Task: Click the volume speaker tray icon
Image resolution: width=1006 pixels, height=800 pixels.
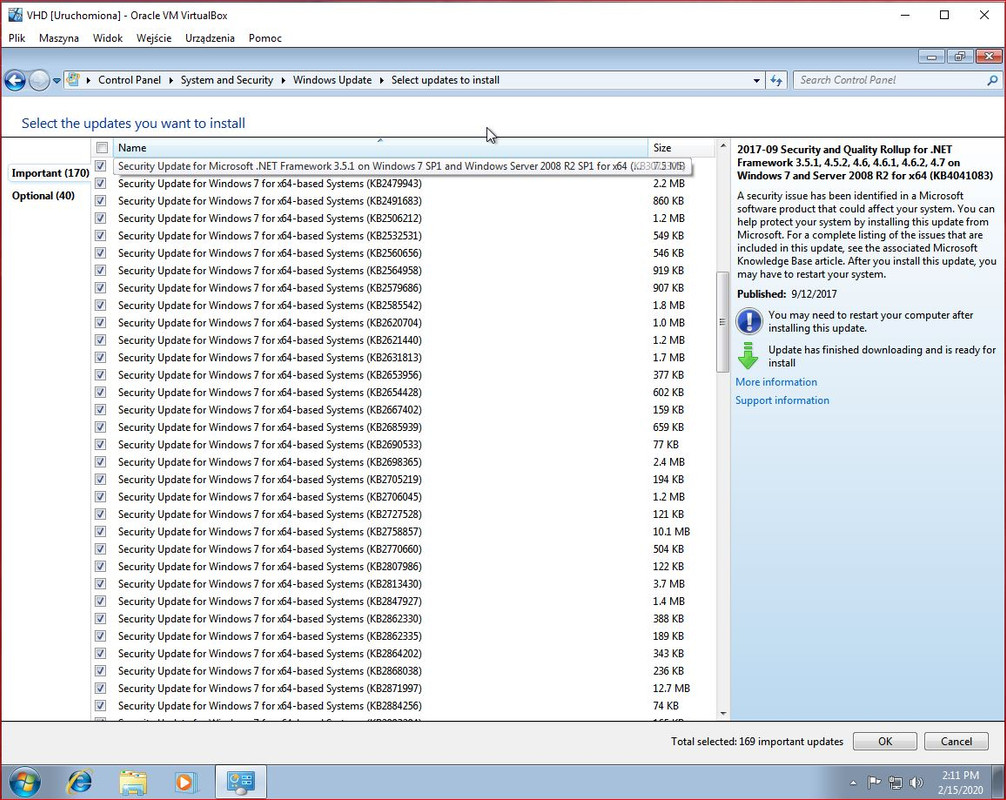Action: pyautogui.click(x=916, y=782)
